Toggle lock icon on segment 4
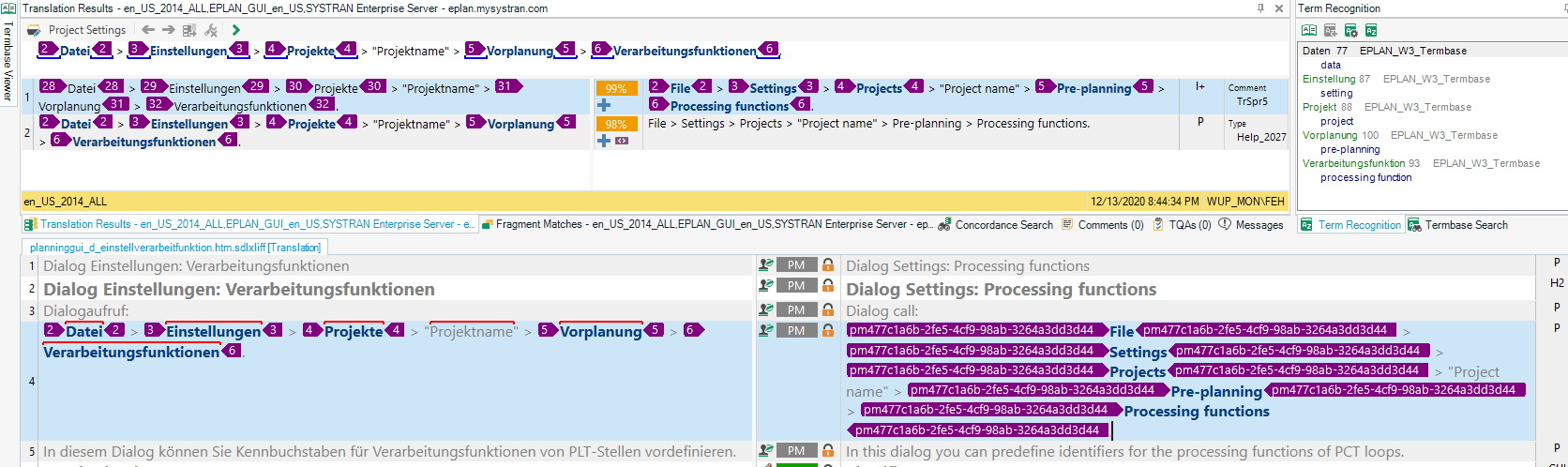1568x467 pixels. tap(828, 330)
